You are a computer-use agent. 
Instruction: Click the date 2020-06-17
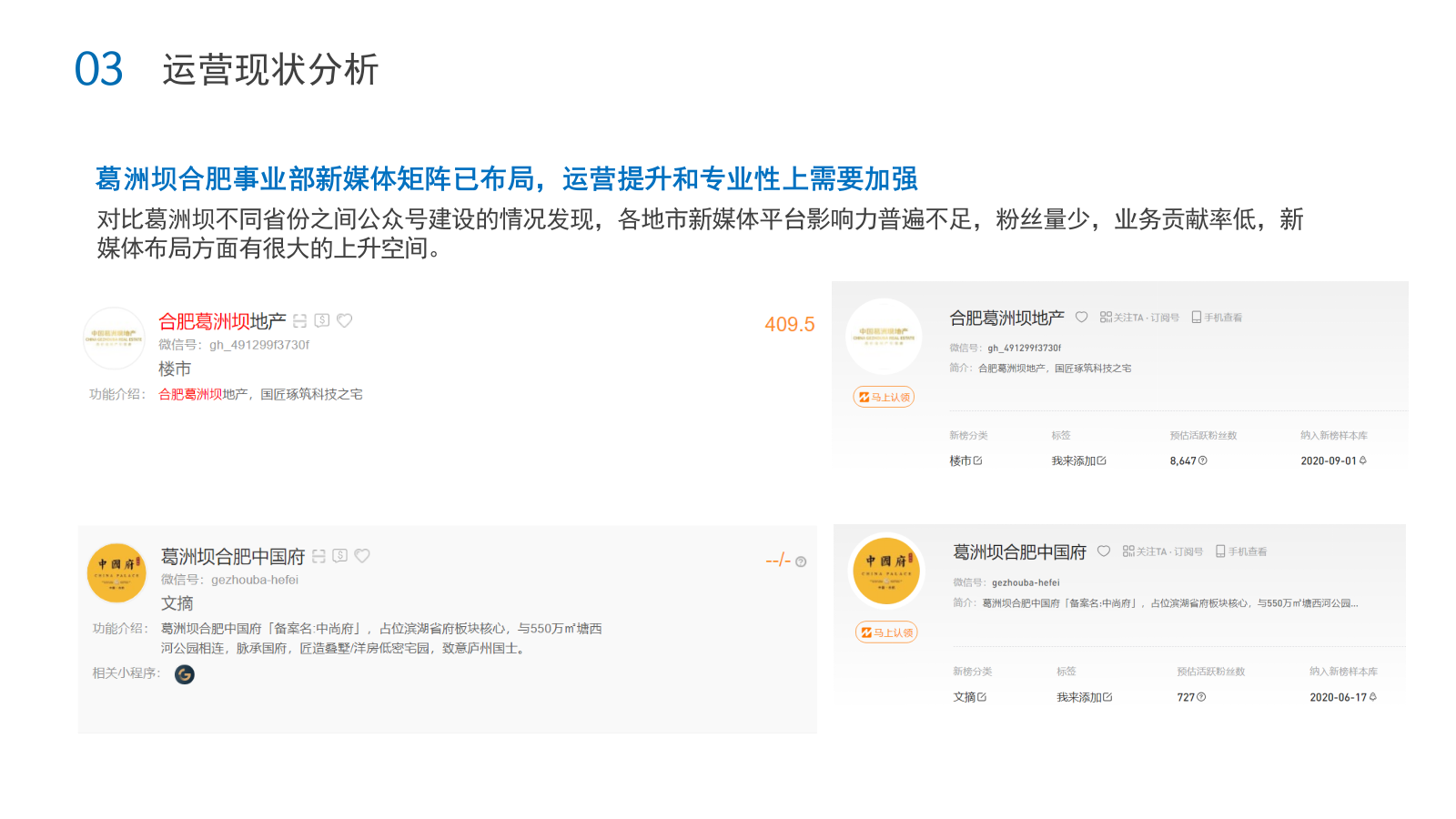(x=1338, y=698)
